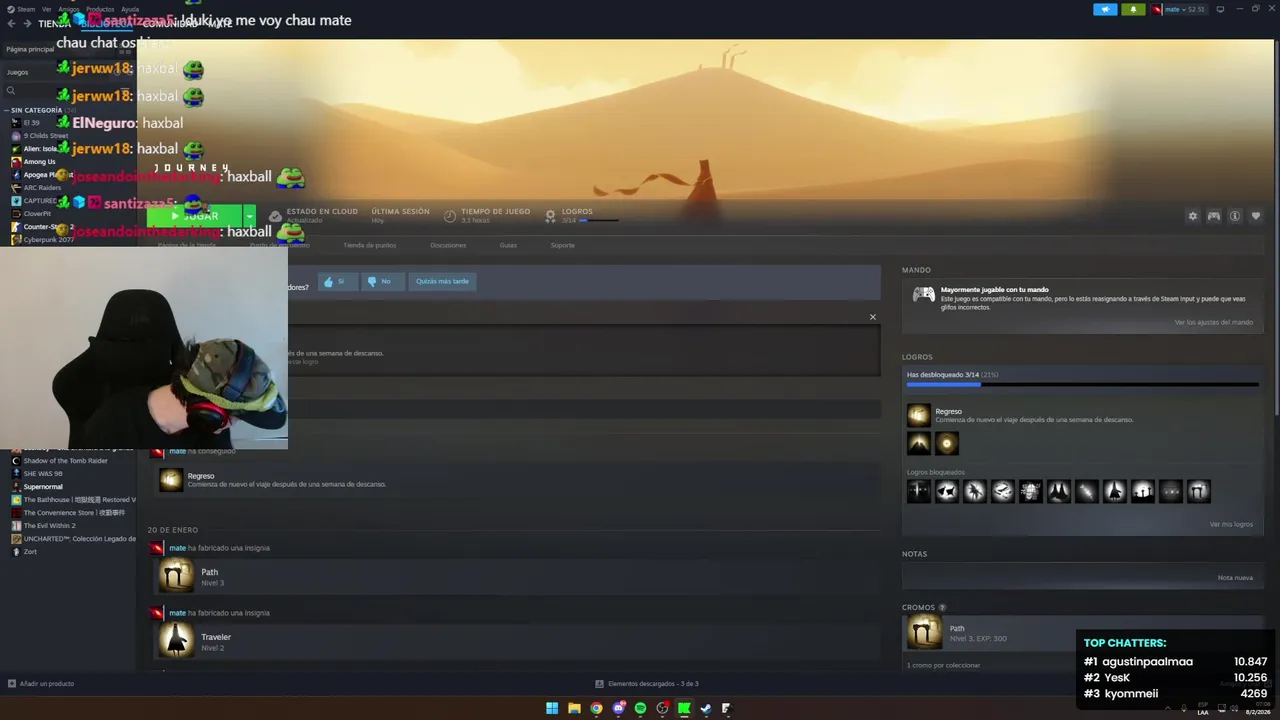
Task: Select Zort in library
Action: [30, 552]
